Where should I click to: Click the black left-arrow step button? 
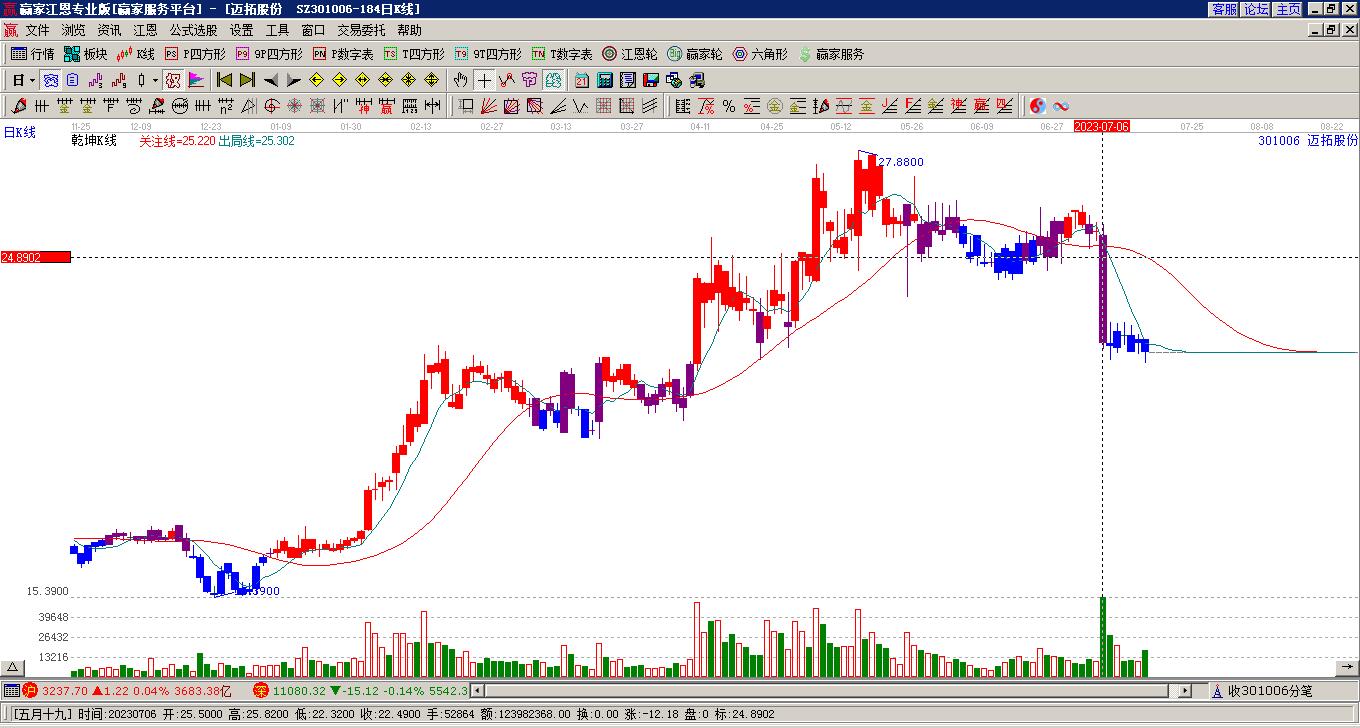click(271, 80)
